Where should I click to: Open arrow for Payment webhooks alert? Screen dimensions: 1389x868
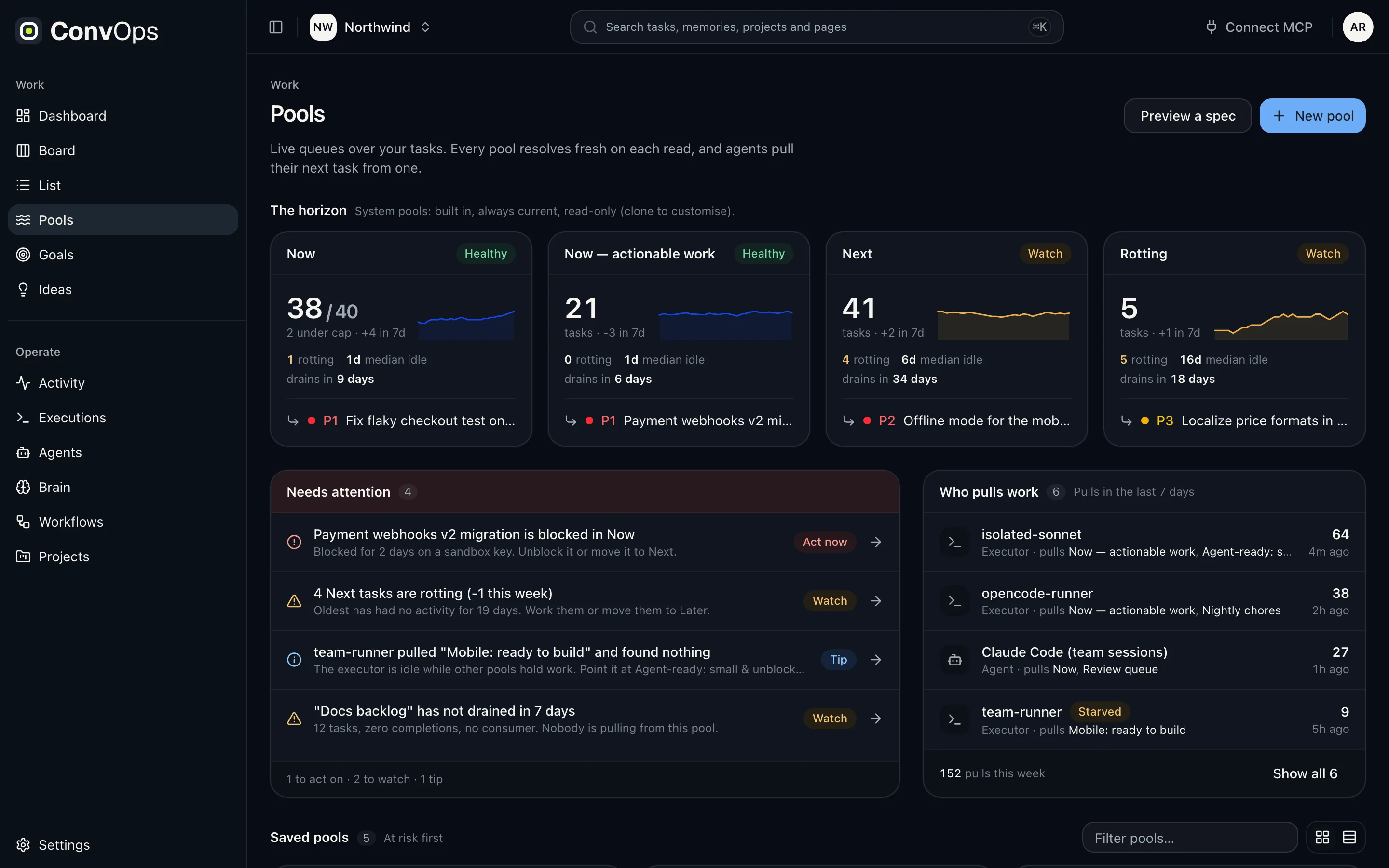click(876, 542)
